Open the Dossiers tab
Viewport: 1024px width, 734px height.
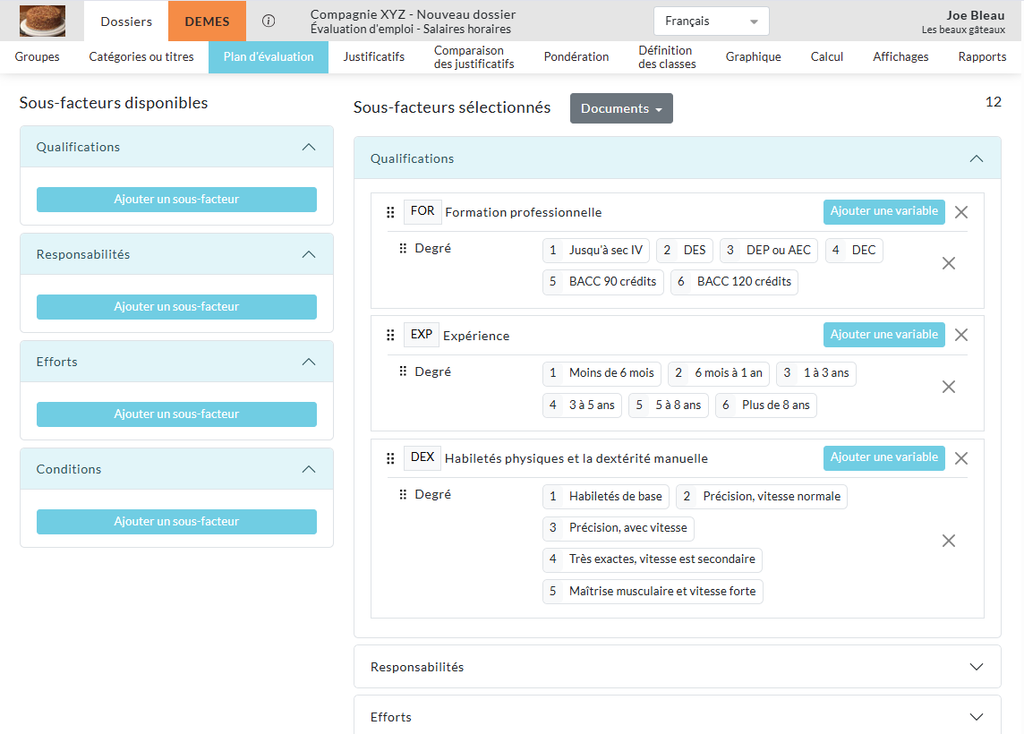tap(126, 21)
